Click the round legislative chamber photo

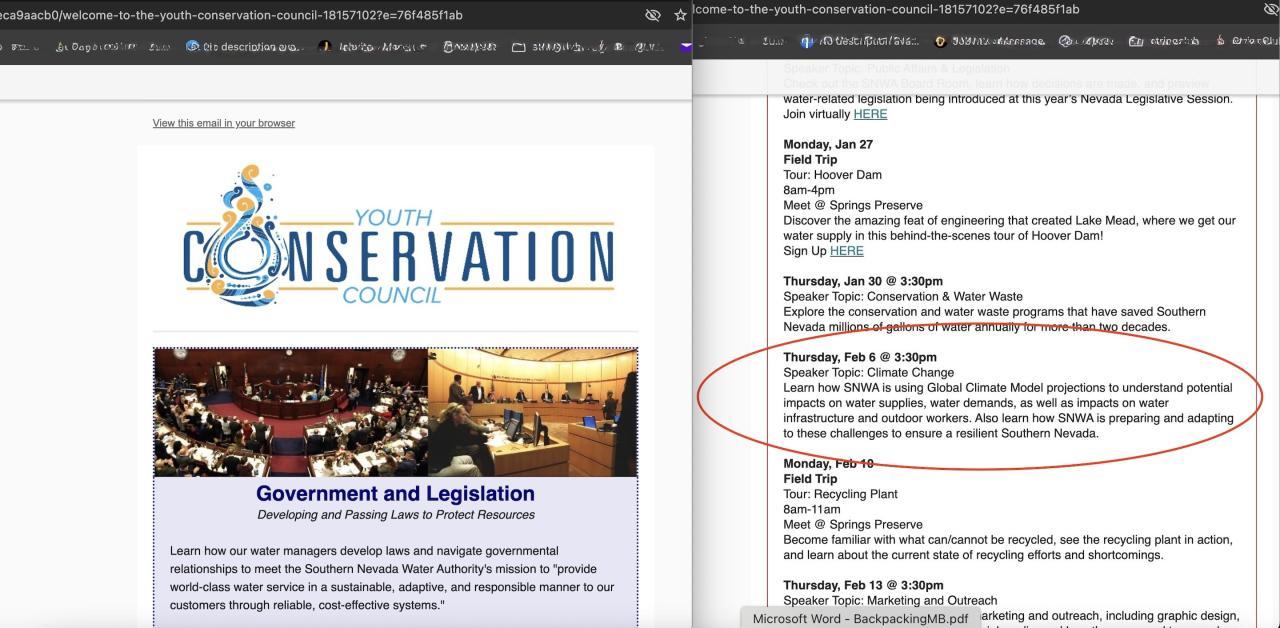[x=291, y=412]
